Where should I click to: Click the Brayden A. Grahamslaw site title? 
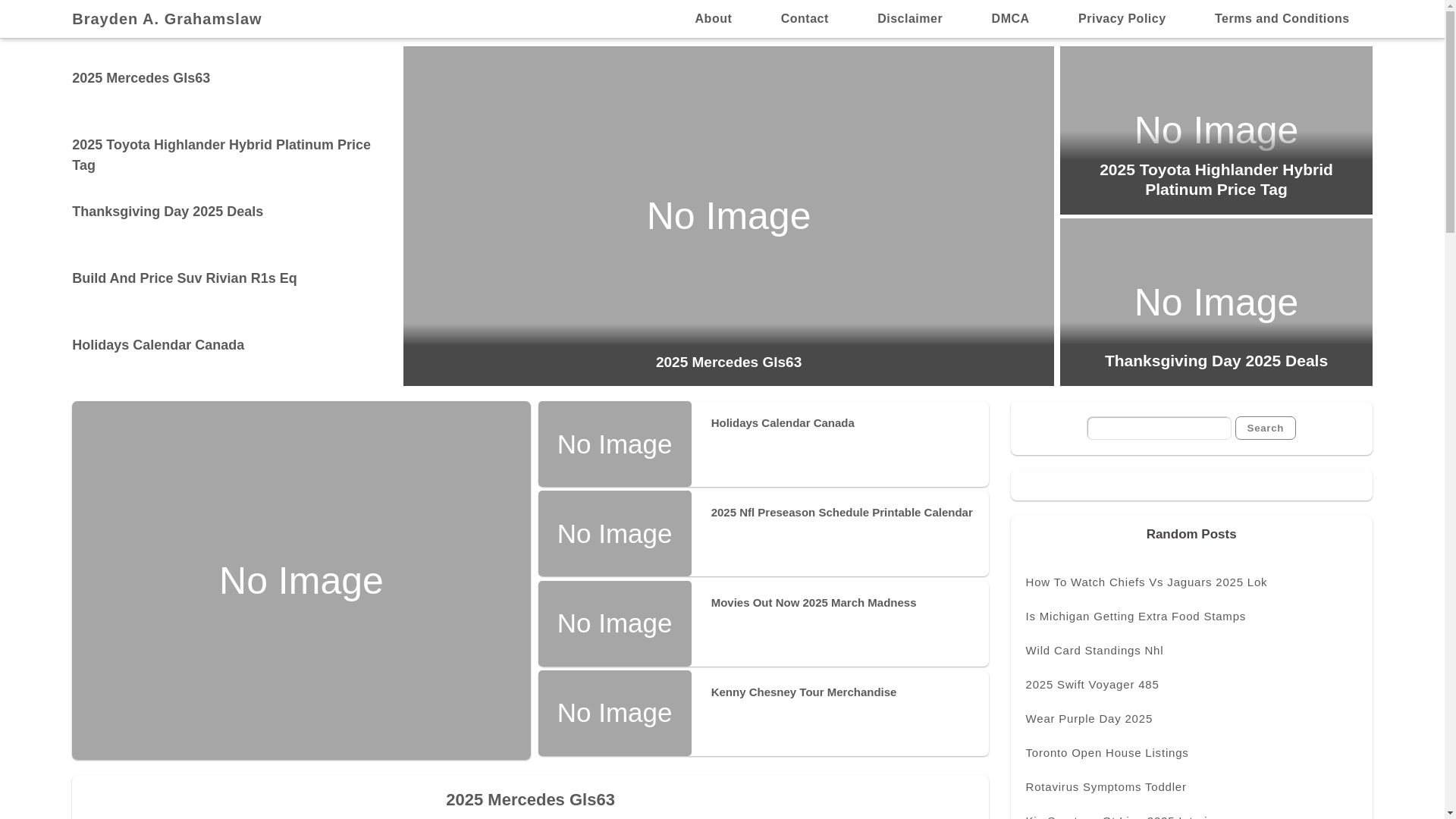[167, 19]
